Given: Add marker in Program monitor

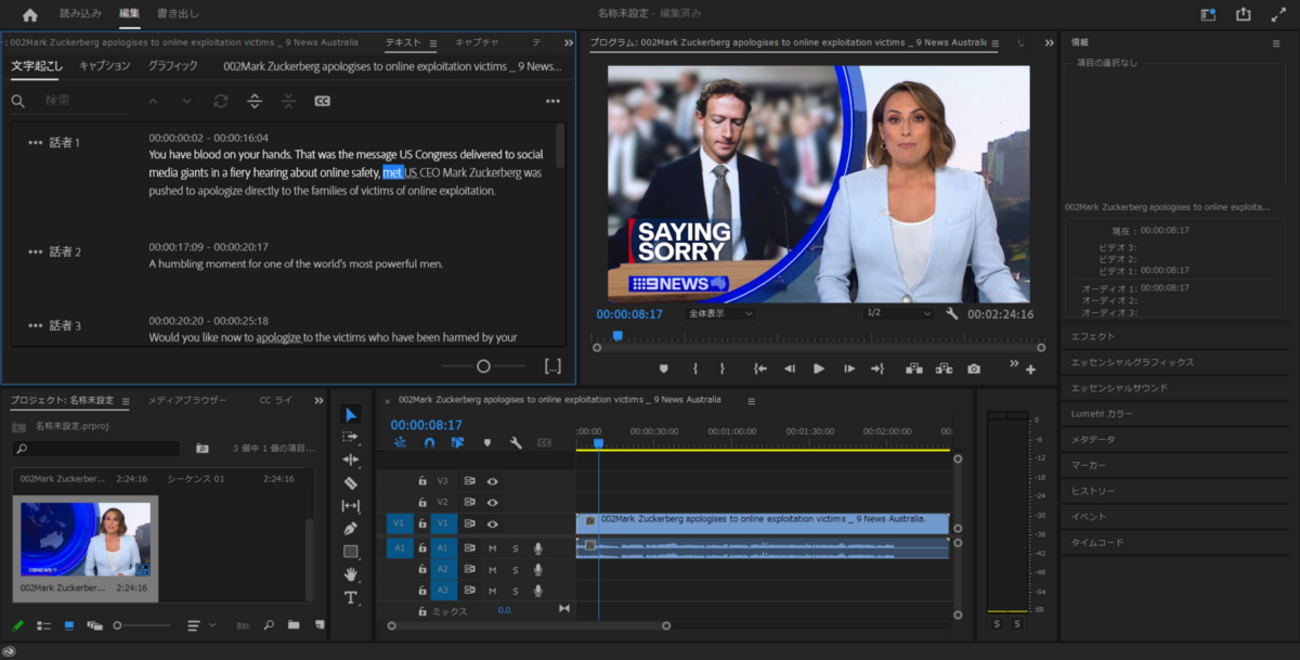Looking at the screenshot, I should pos(663,369).
